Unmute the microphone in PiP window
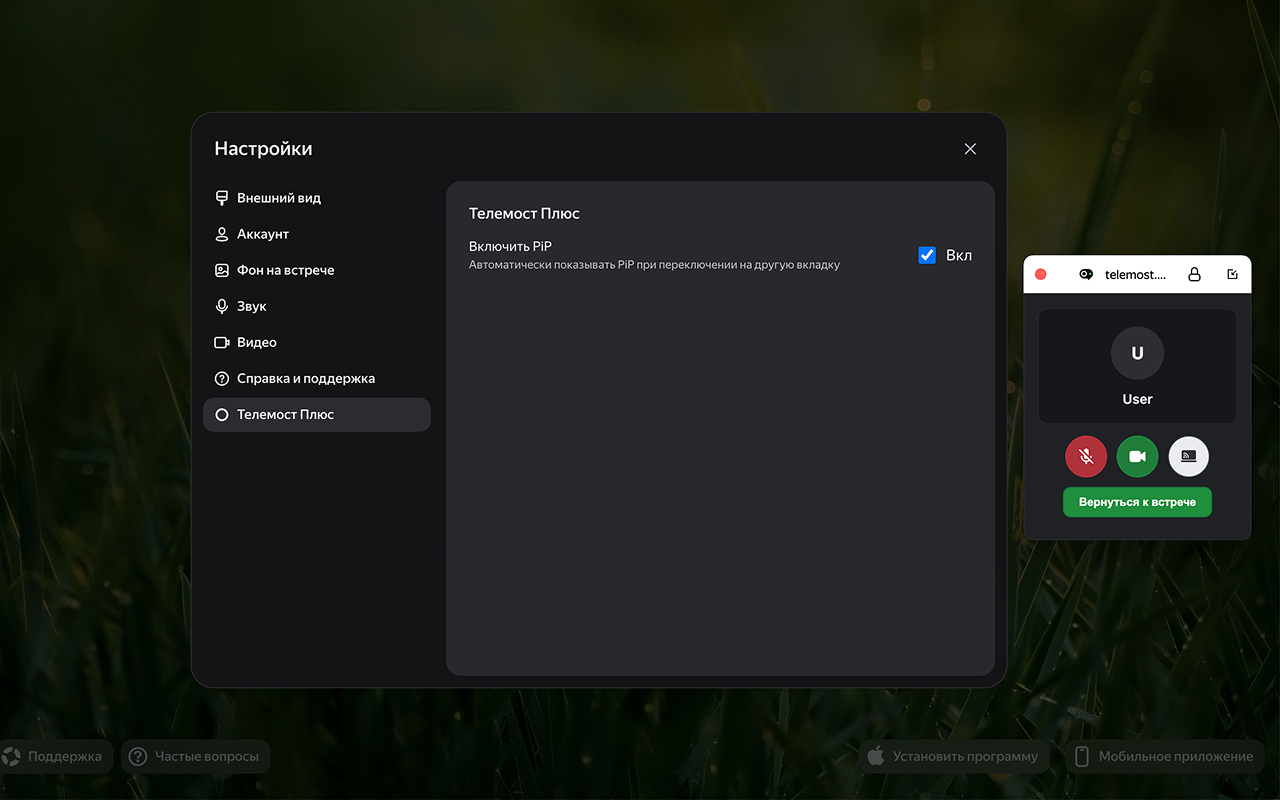 (x=1086, y=457)
